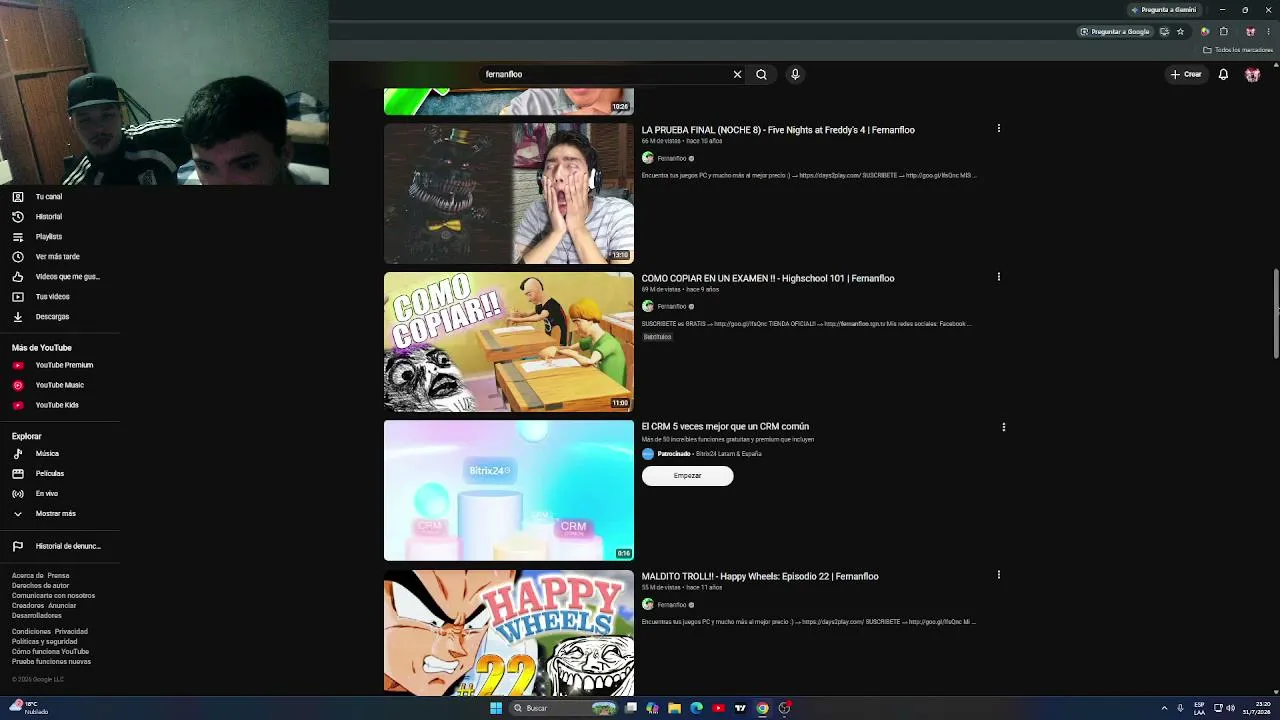Viewport: 1280px width, 720px height.
Task: Open YouTube Music from the sidebar
Action: pyautogui.click(x=60, y=385)
